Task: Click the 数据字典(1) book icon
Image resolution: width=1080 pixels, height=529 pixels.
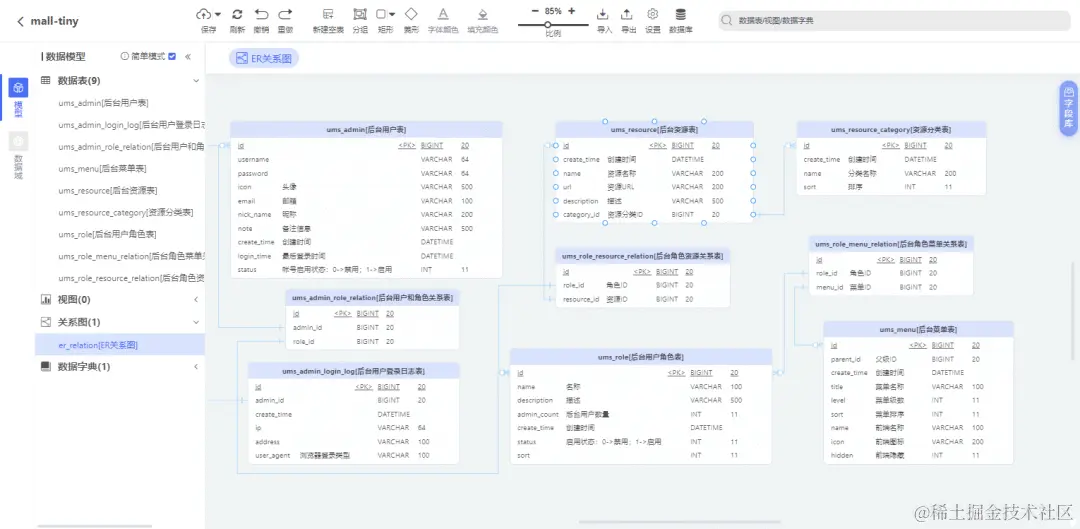Action: [46, 366]
